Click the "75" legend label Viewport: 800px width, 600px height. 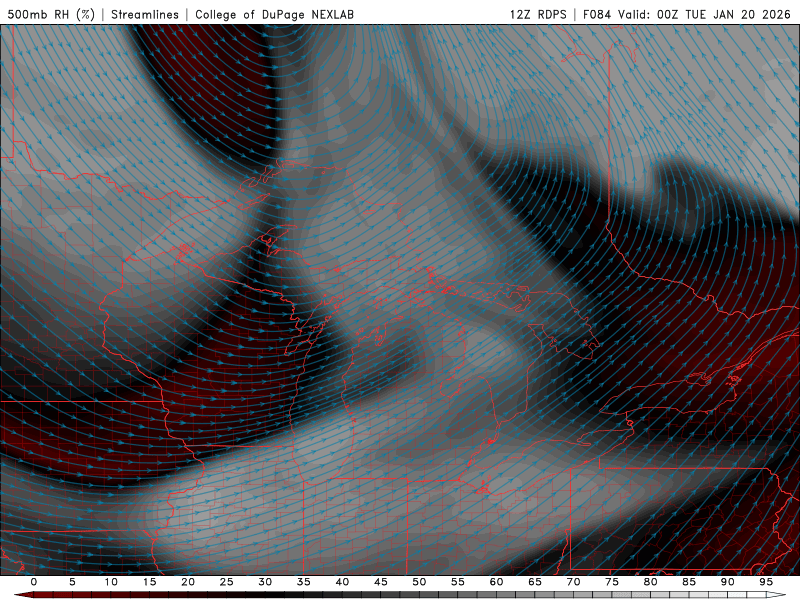[x=612, y=582]
